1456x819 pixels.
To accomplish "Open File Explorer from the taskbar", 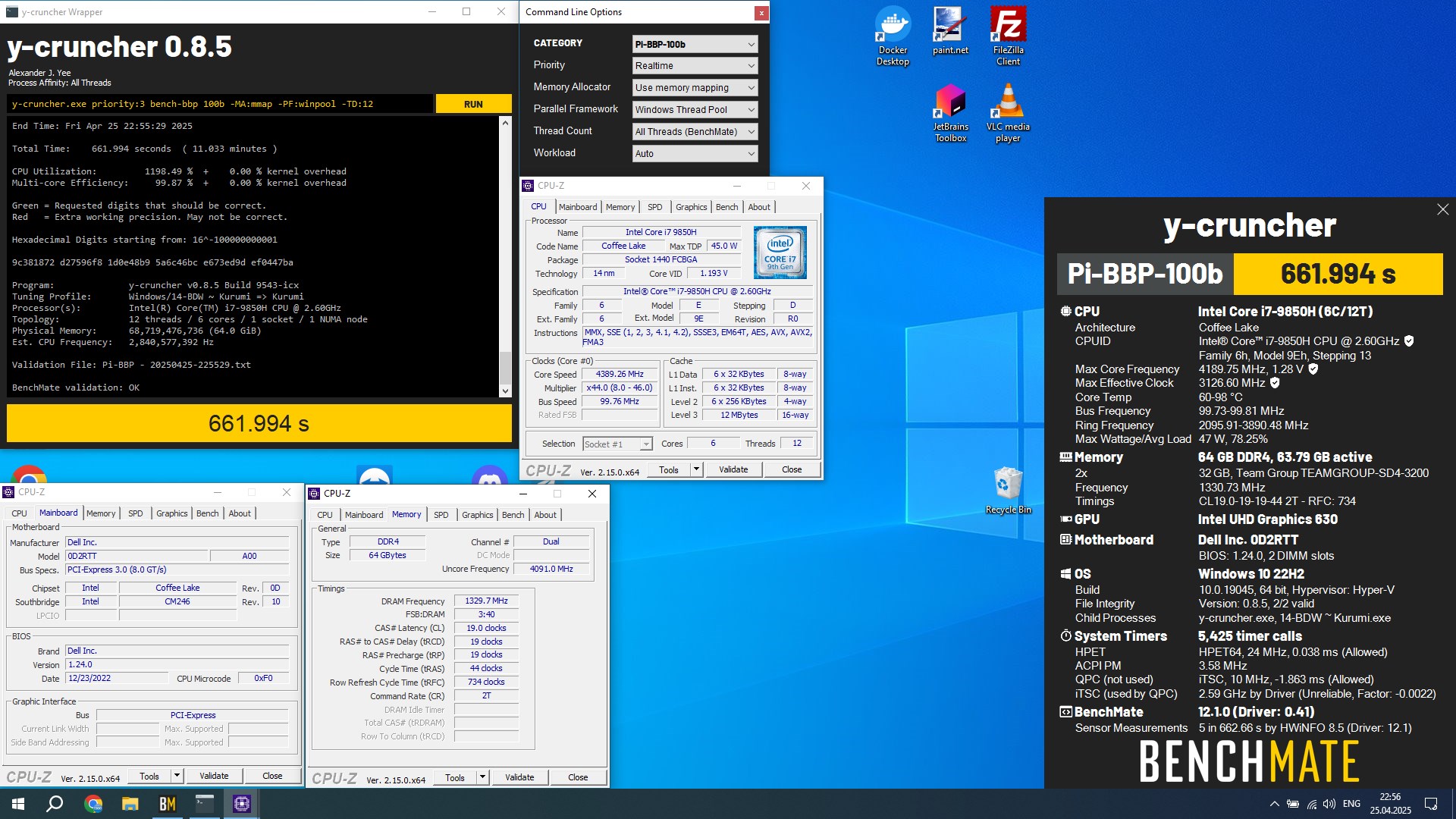I will 130,804.
